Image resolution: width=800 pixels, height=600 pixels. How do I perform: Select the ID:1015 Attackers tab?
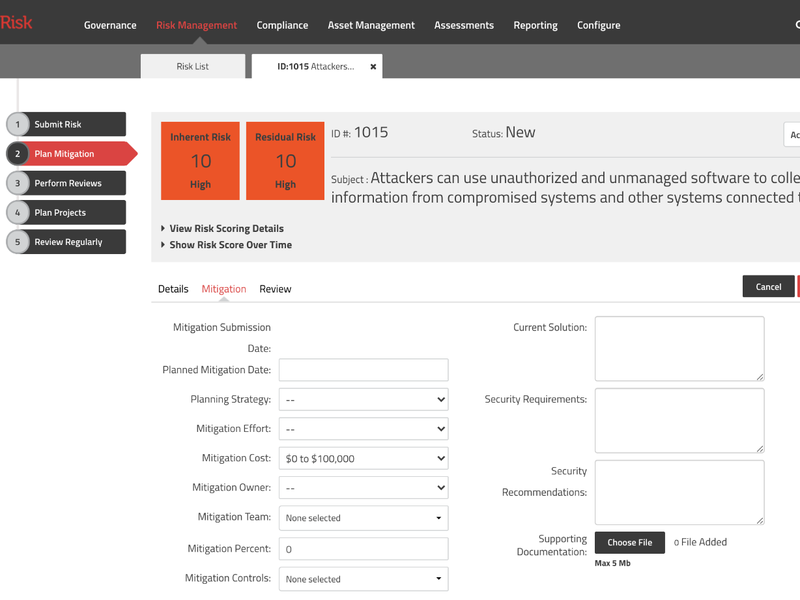(315, 66)
